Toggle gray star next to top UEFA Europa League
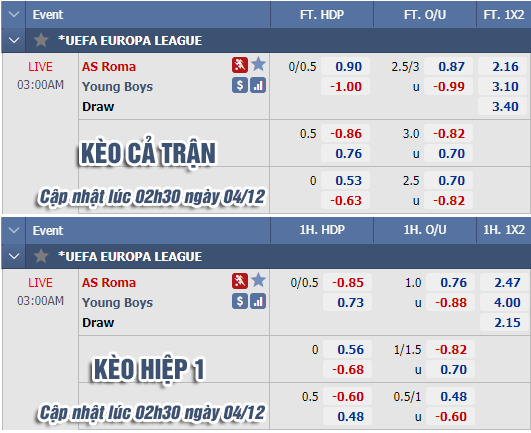Screen dimensions: 531x433 tap(41, 40)
